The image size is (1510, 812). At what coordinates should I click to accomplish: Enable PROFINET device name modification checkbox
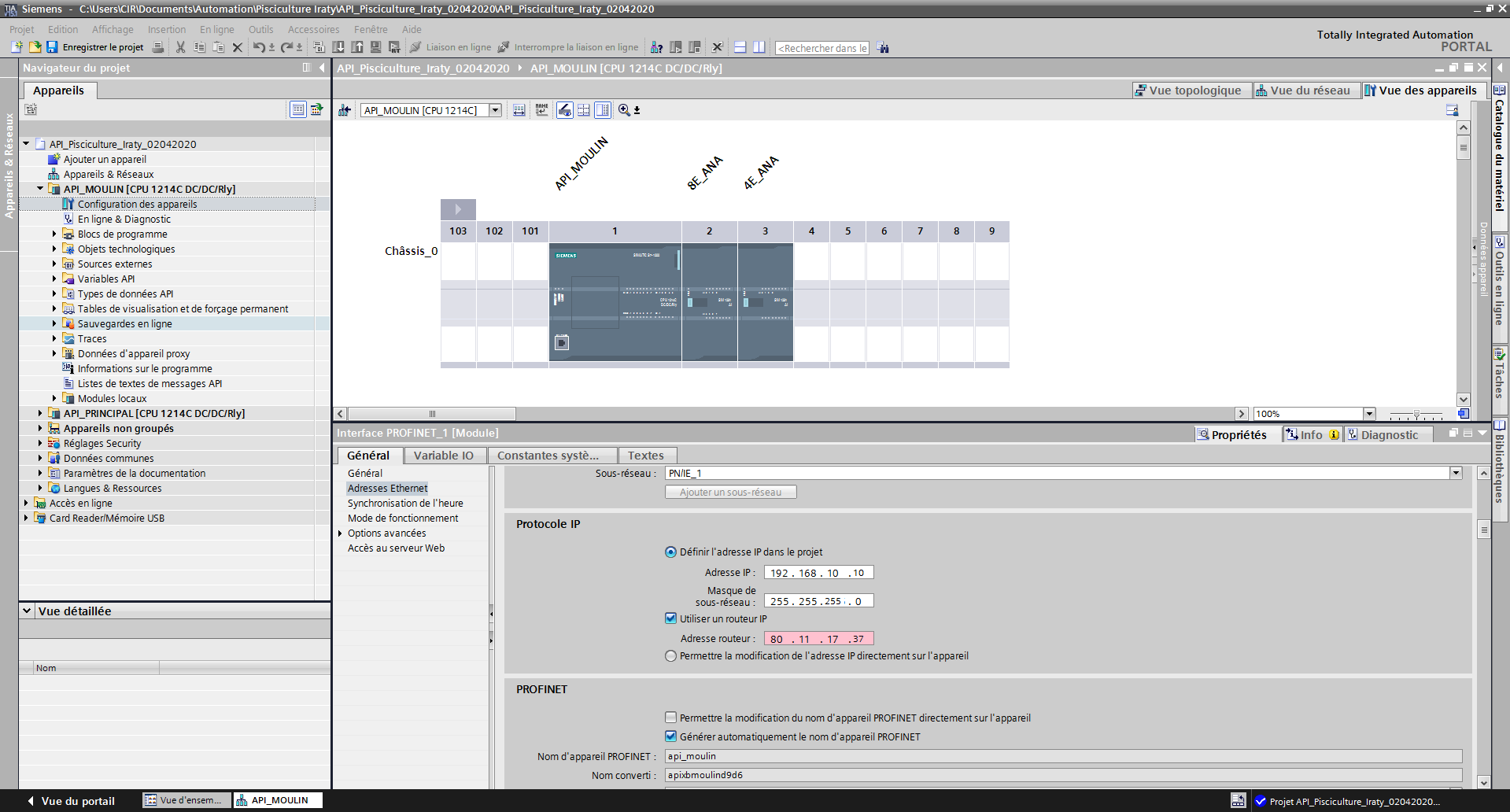(x=670, y=718)
